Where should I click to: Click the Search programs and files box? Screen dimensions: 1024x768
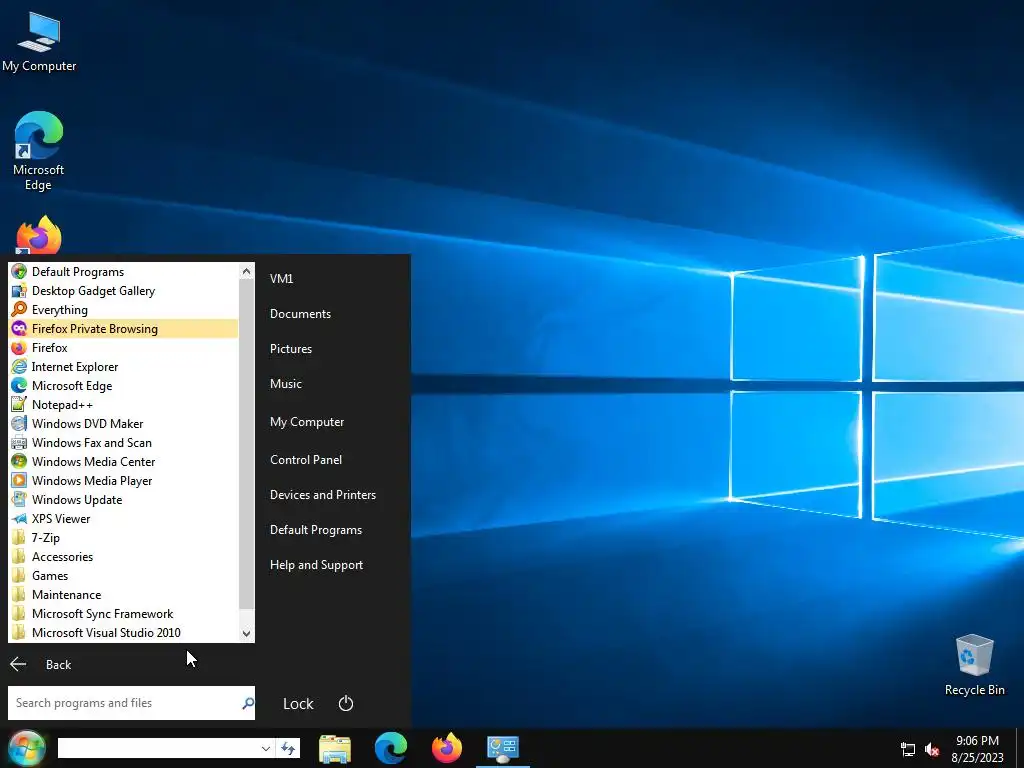[124, 703]
